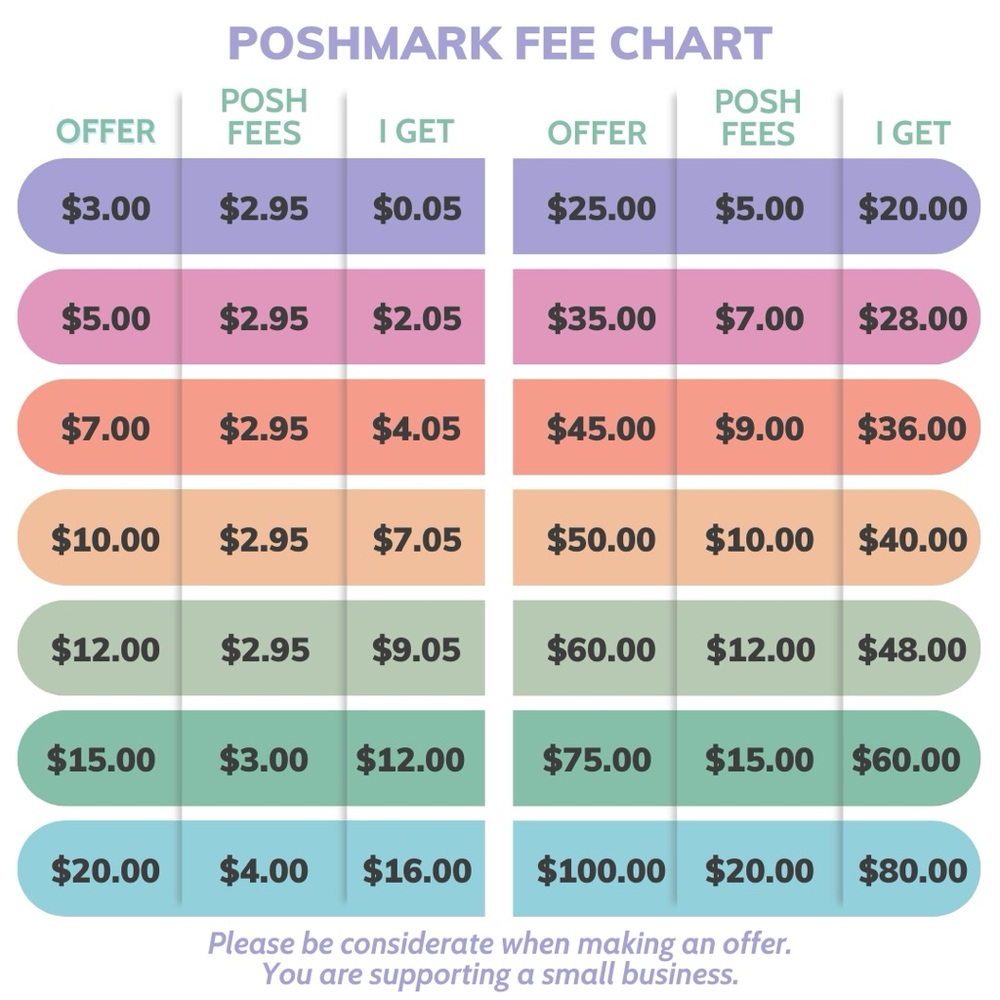
Task: Click the right Posh Fees column header
Action: pyautogui.click(x=758, y=117)
